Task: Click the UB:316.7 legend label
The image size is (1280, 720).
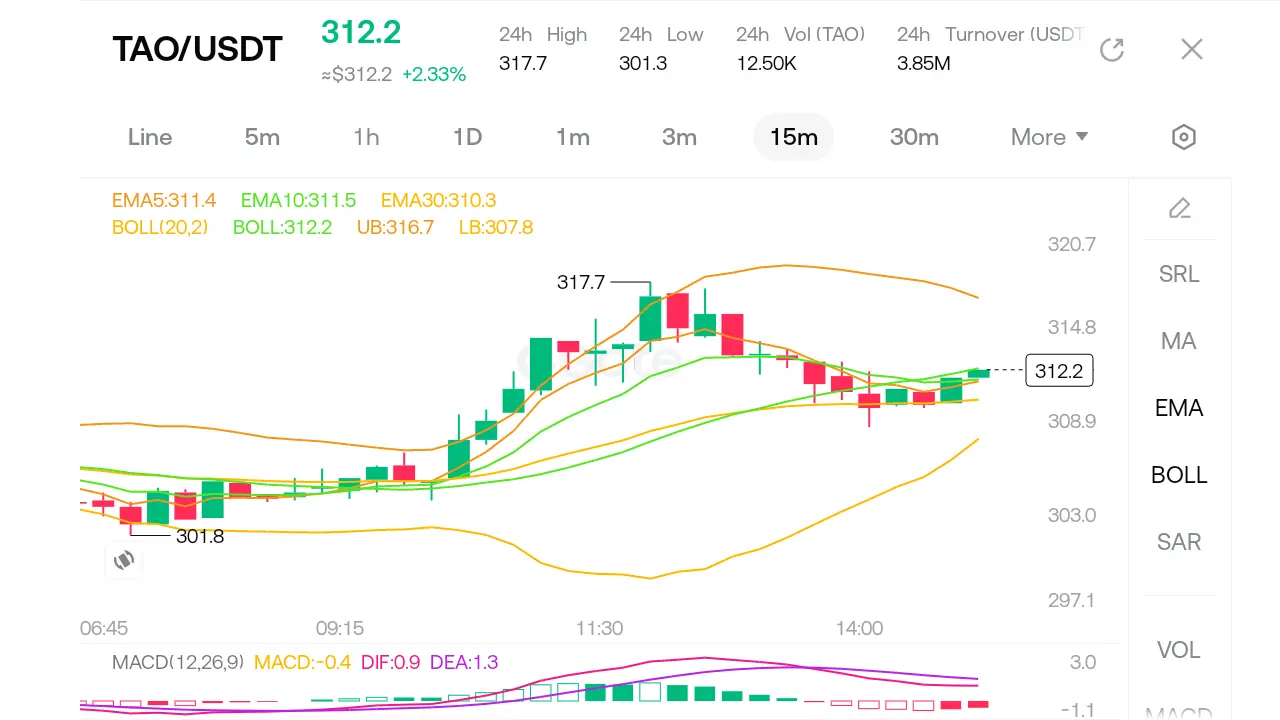Action: [x=395, y=228]
